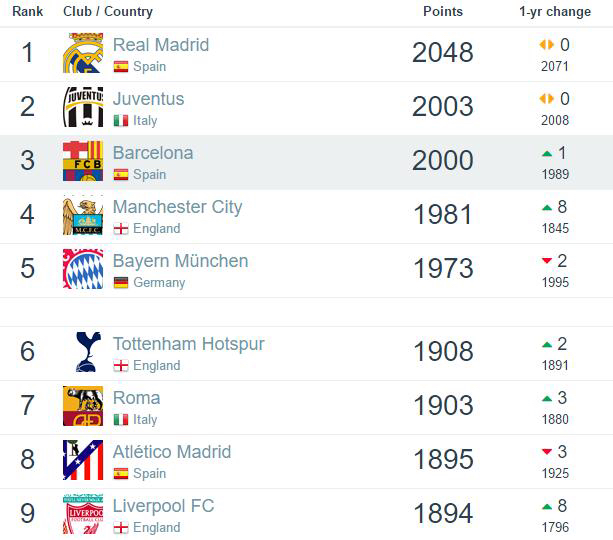613x540 pixels.
Task: Click the Roma club crest
Action: point(83,406)
